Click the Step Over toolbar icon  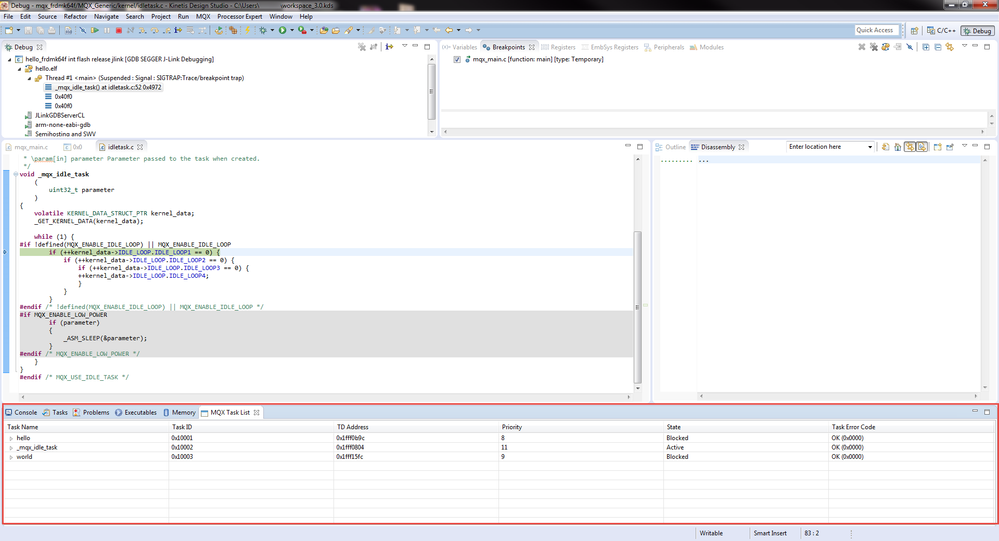pyautogui.click(x=154, y=30)
